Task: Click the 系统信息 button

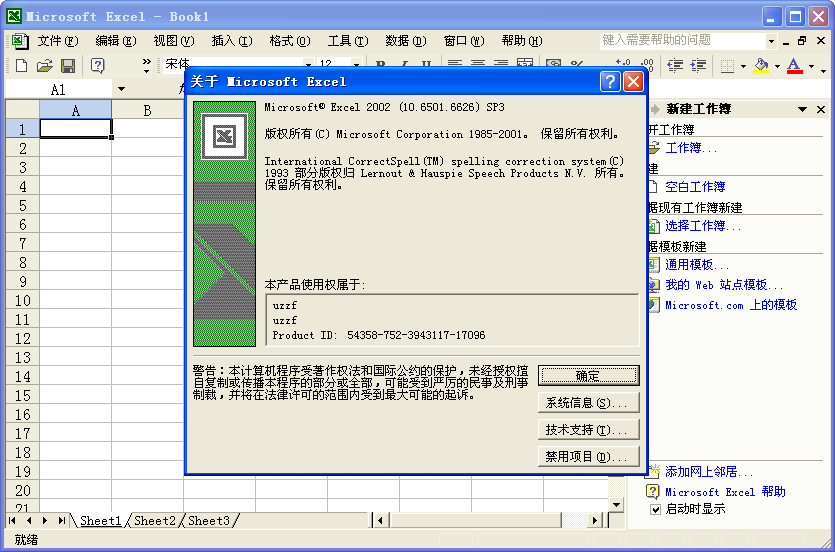Action: point(588,403)
